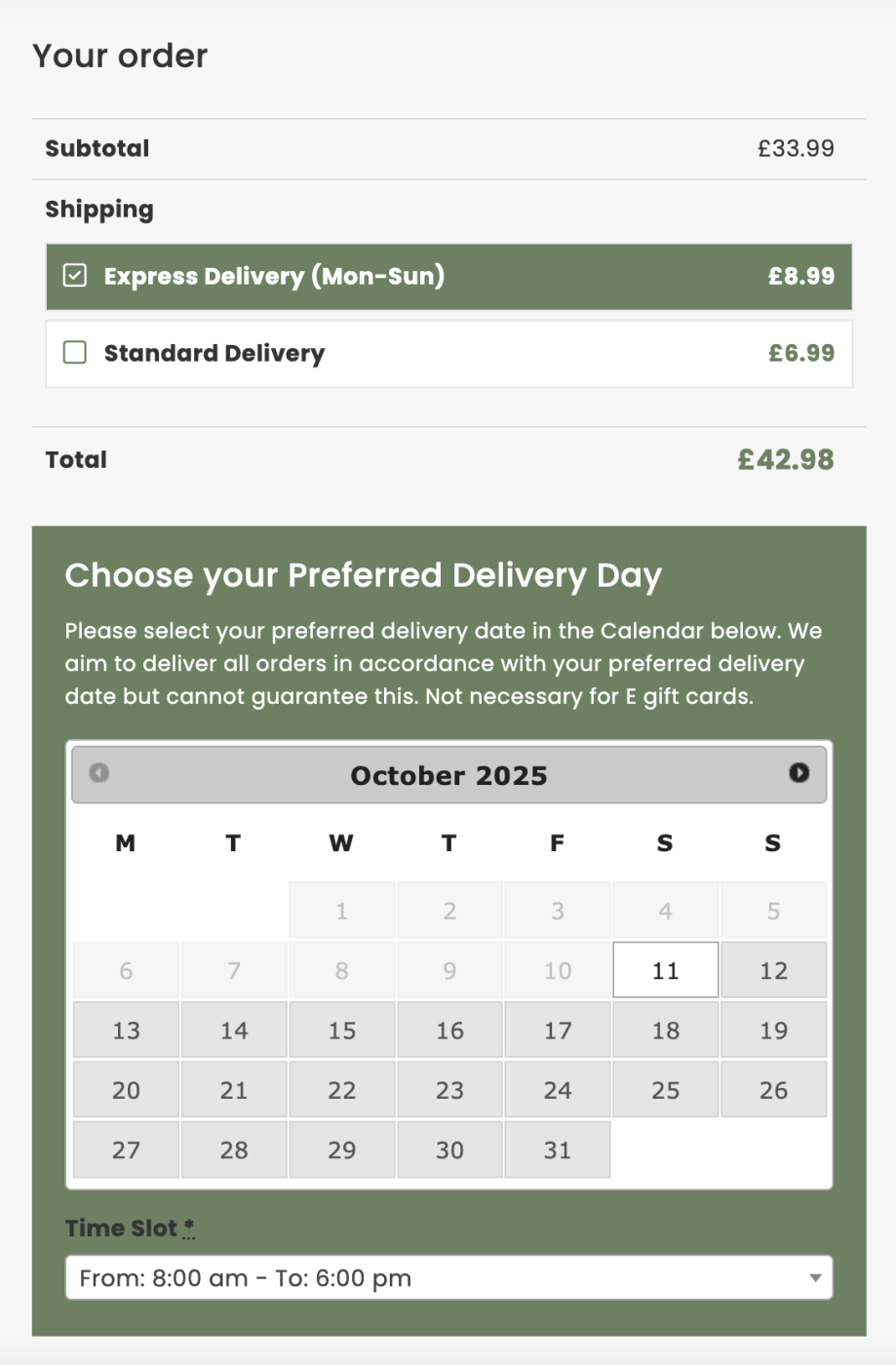Pick October 15 on the calendar
Screen dimensions: 896x1365
[x=341, y=1031]
